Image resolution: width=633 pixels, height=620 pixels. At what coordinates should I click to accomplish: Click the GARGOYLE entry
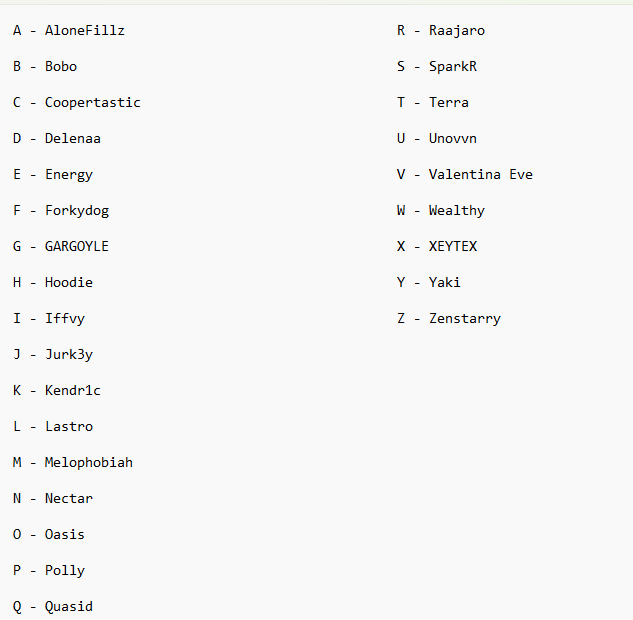77,246
